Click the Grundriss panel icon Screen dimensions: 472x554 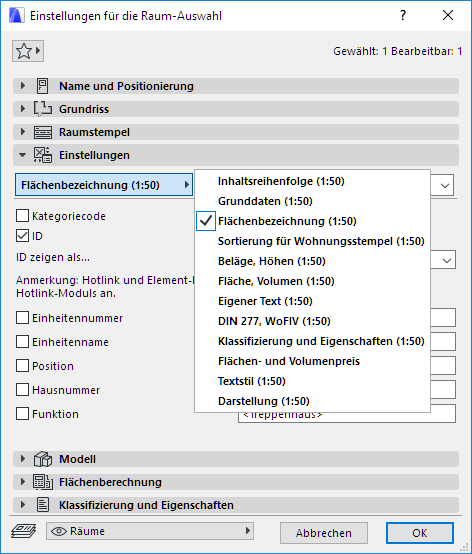point(43,109)
